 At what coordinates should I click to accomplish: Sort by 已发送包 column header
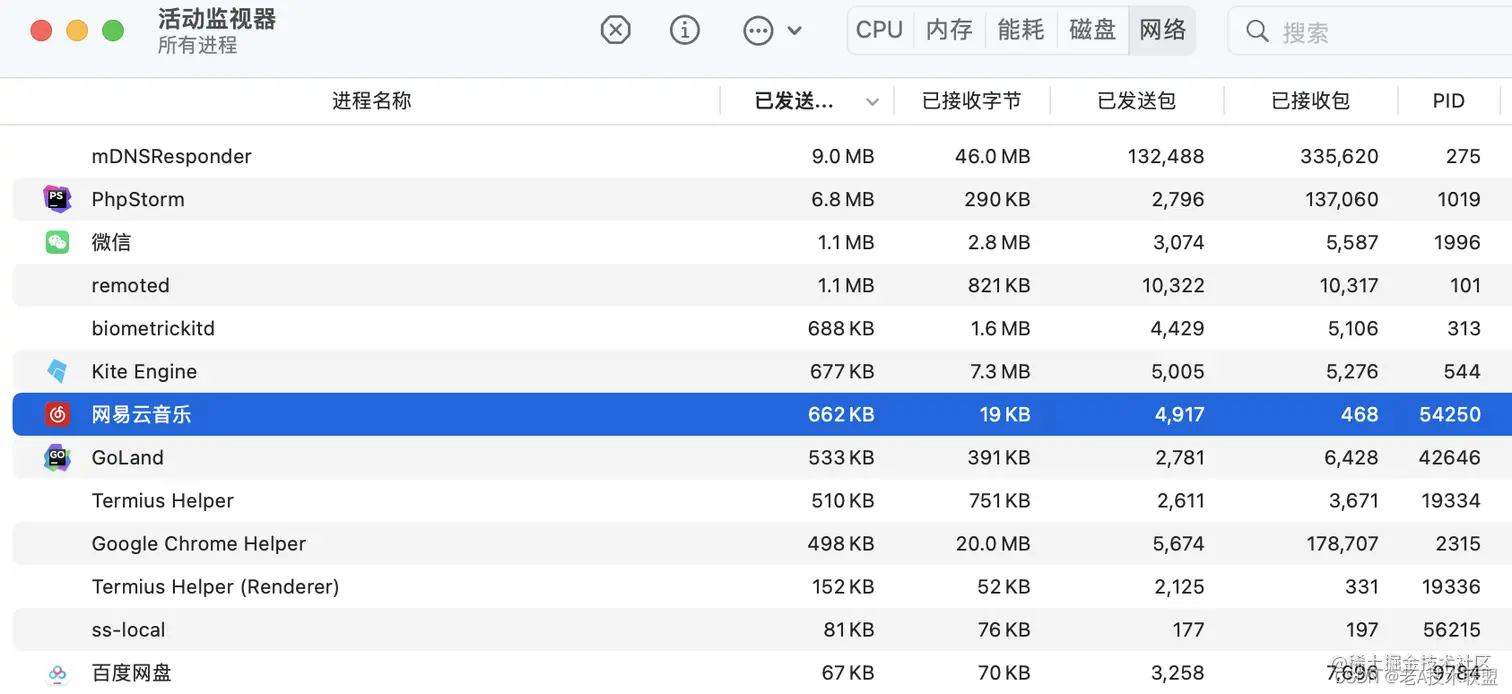tap(1136, 101)
